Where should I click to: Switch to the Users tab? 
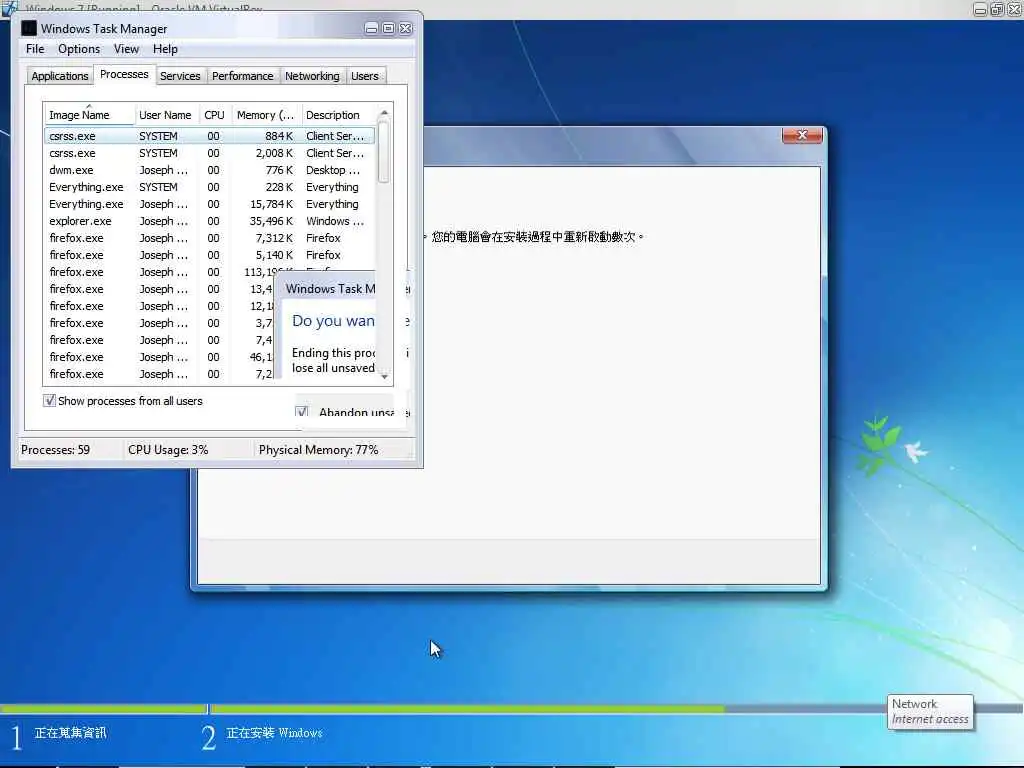click(x=364, y=76)
